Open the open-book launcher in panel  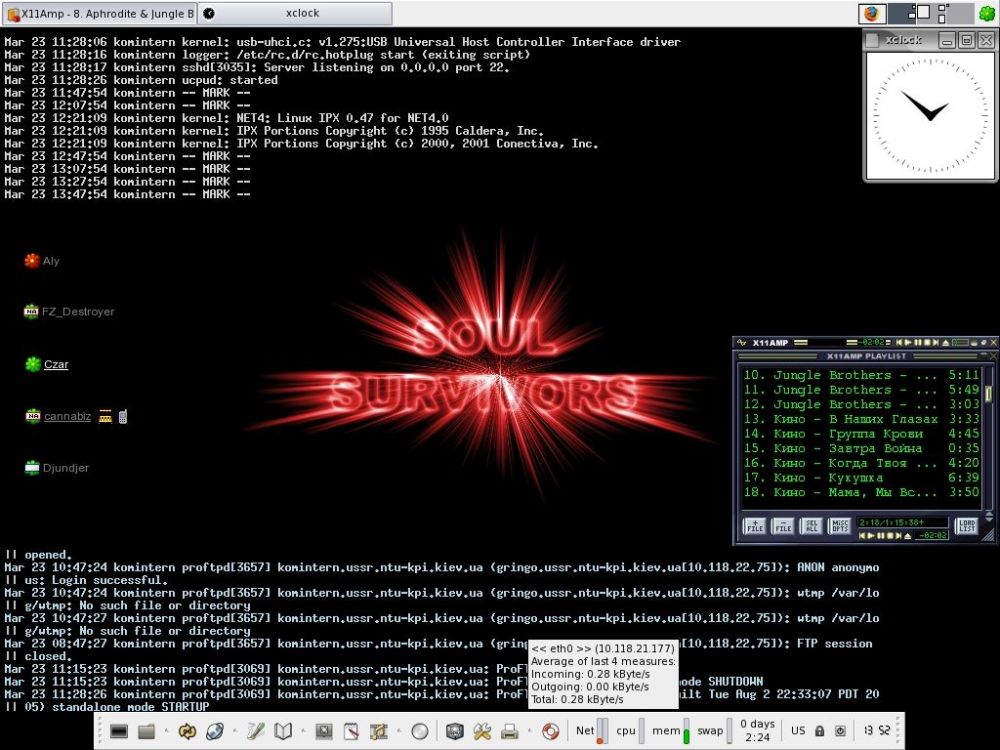(x=283, y=731)
